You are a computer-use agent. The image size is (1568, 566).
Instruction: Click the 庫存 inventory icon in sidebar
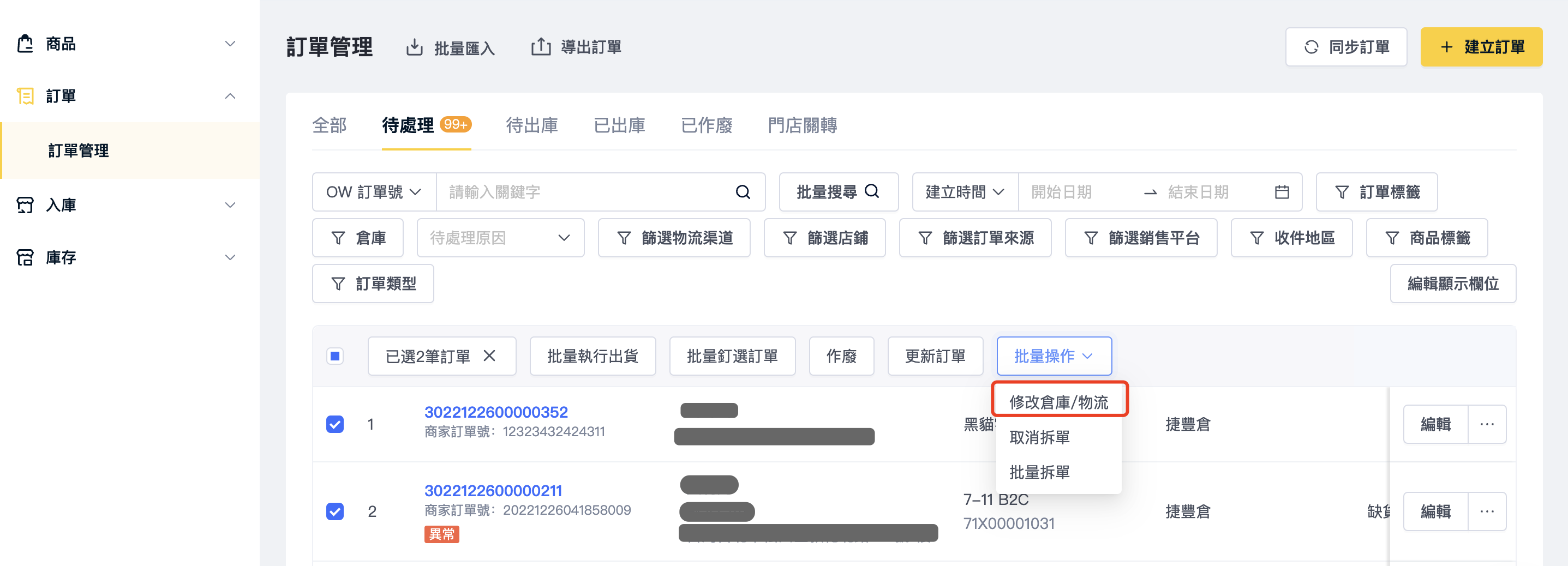click(25, 257)
